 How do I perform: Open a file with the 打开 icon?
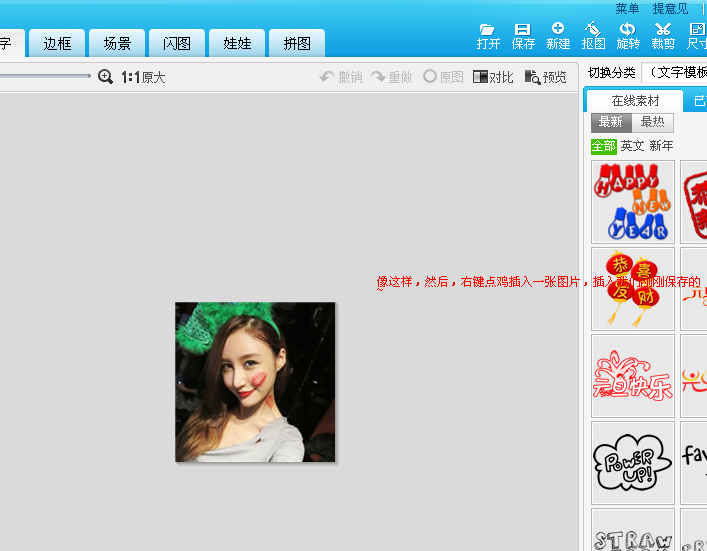[488, 36]
